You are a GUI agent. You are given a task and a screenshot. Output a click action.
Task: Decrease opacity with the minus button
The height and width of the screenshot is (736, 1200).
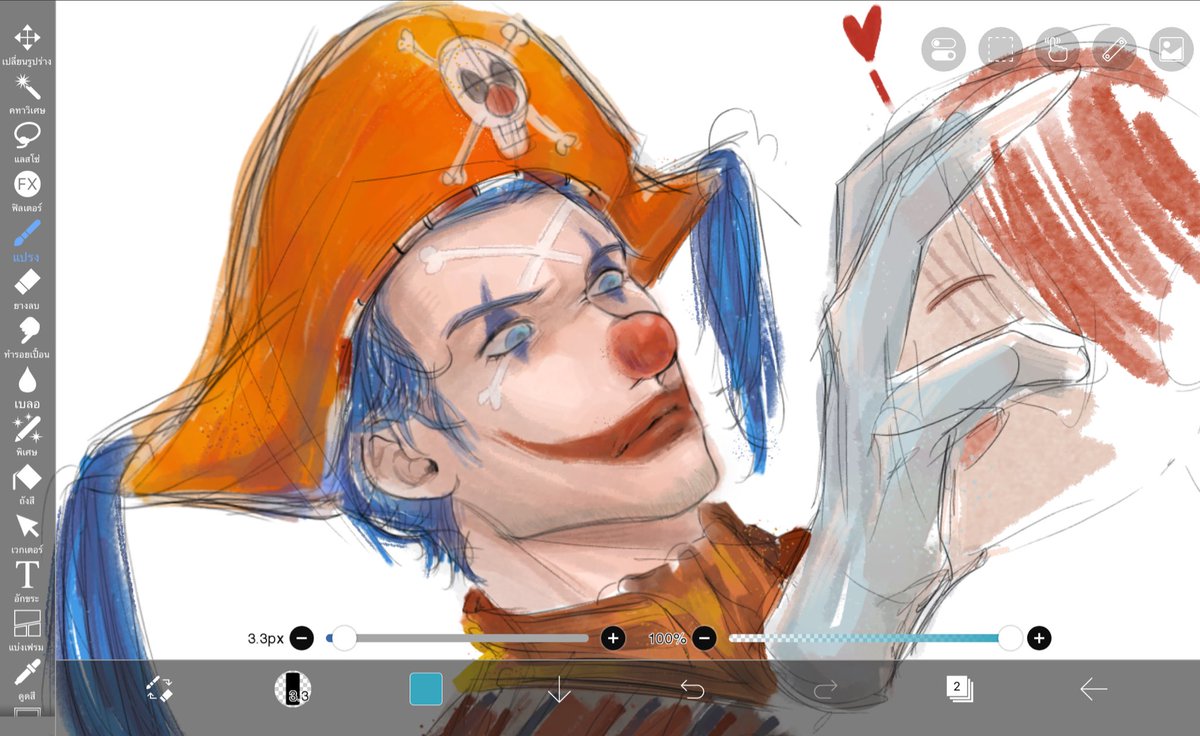coord(704,638)
